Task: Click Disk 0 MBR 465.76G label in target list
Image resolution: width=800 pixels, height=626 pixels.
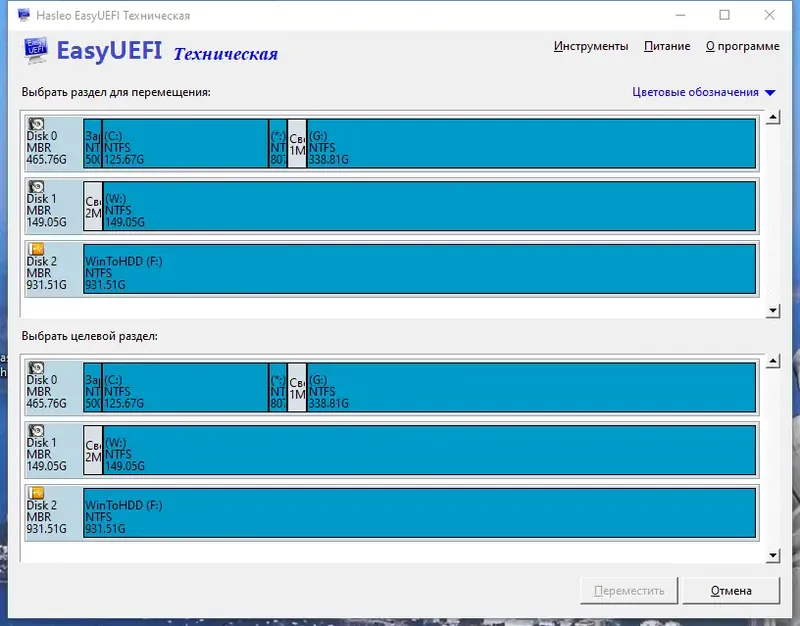Action: (46, 392)
